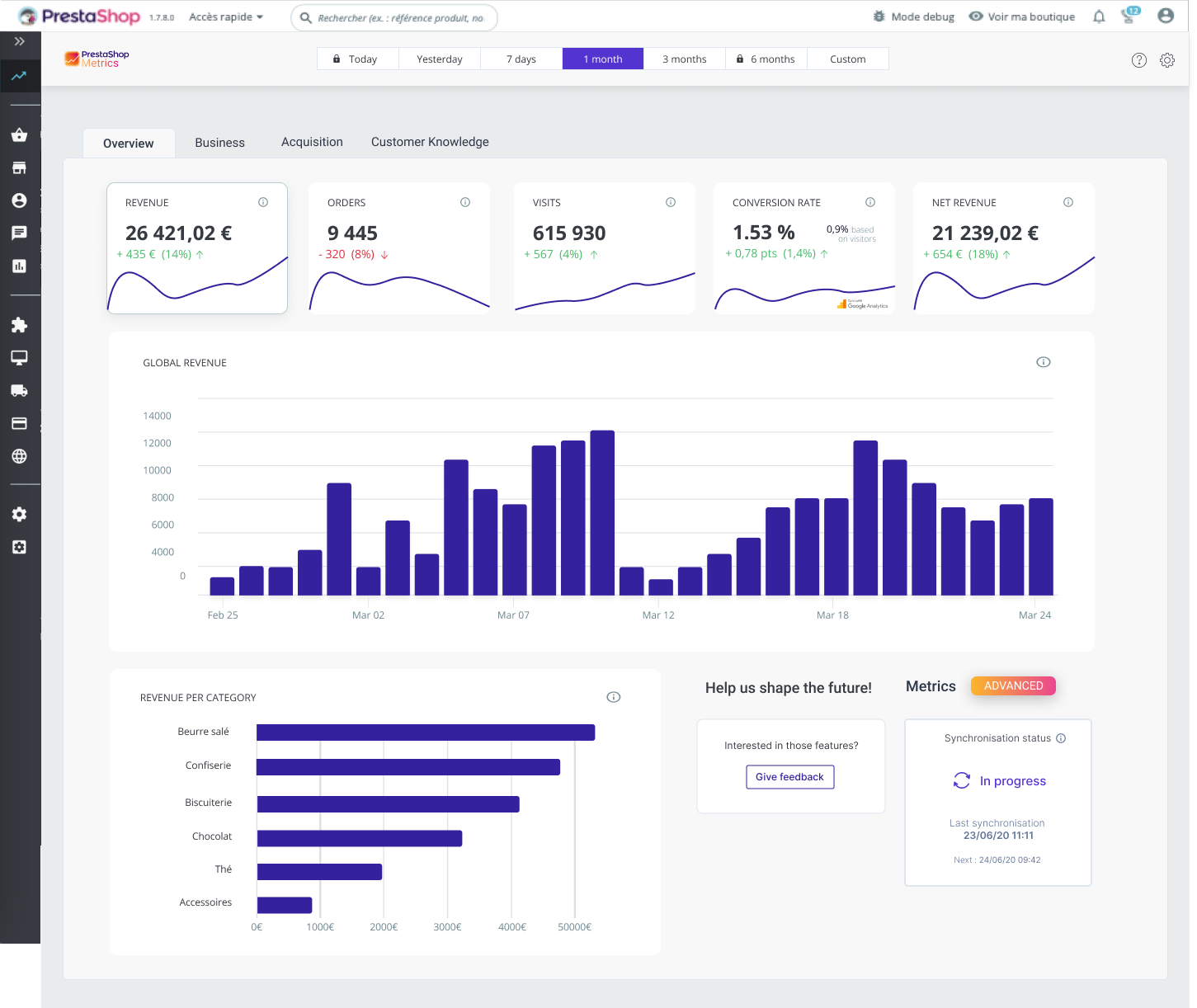Open Customer Service via the chat icon
The width and height of the screenshot is (1197, 1008).
20,233
